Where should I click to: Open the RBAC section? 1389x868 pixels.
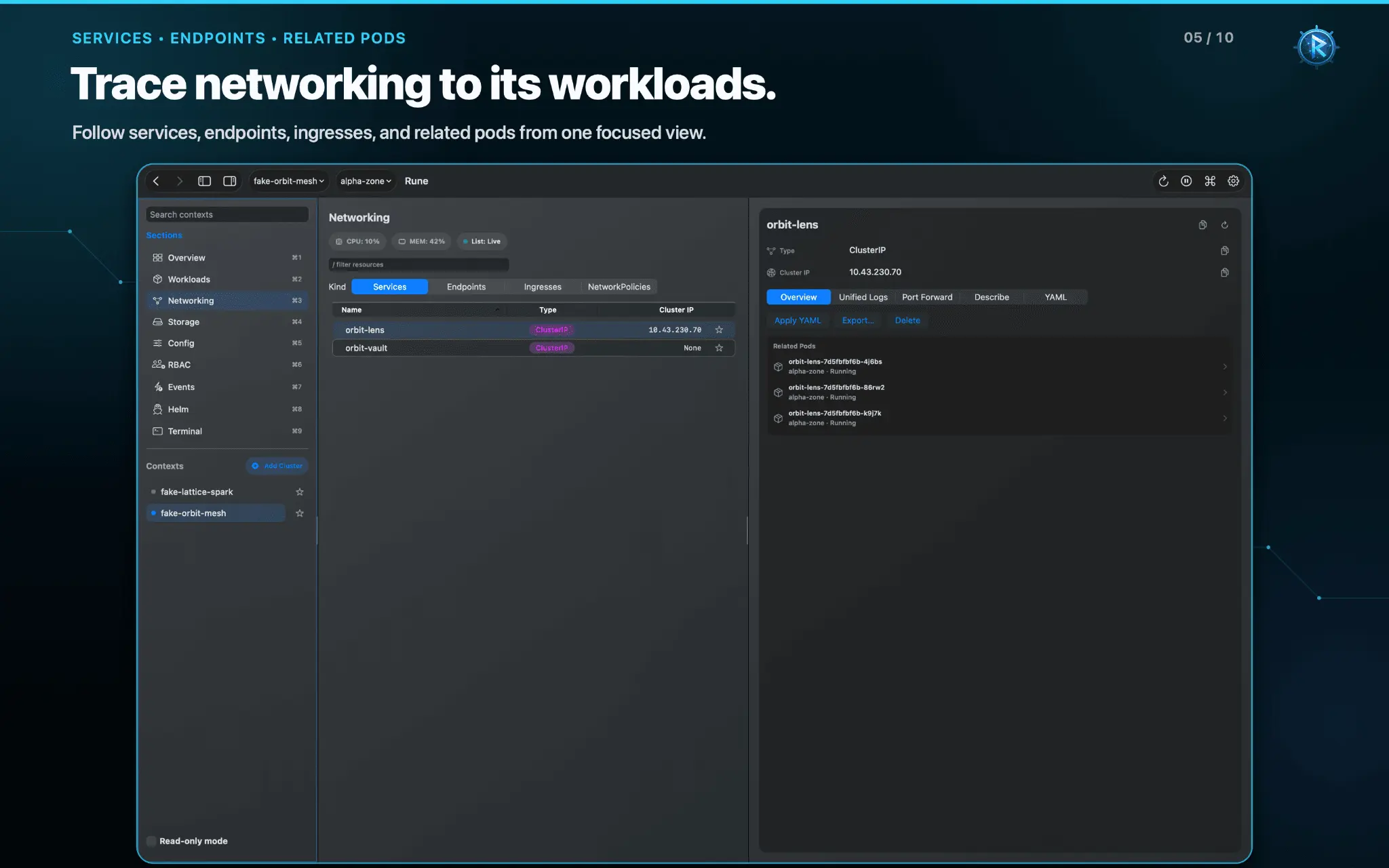(227, 365)
